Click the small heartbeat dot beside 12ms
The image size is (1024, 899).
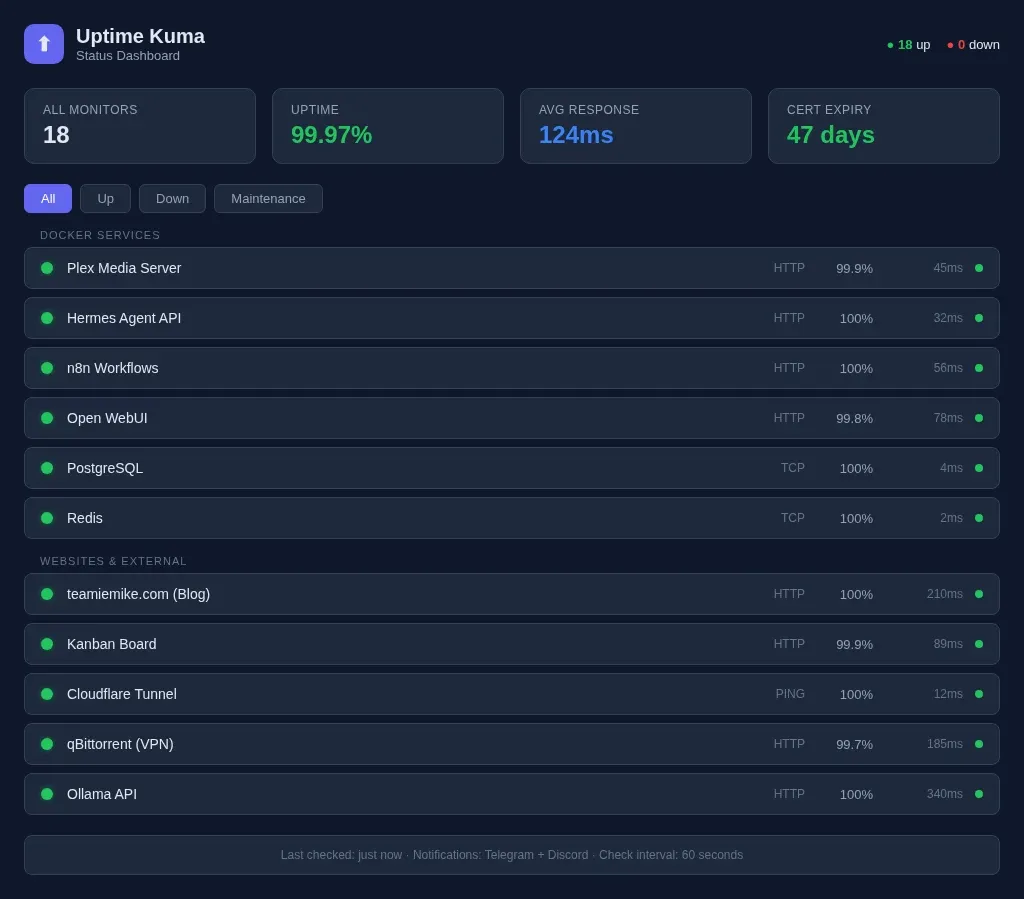979,694
